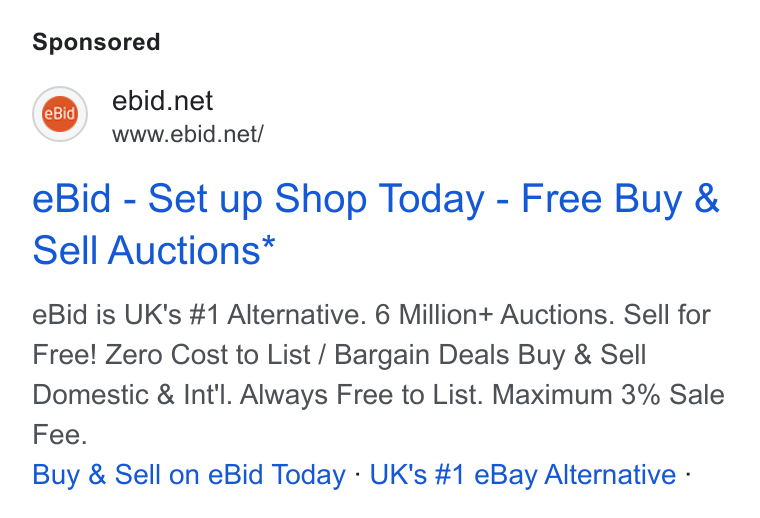Click the Sponsored label
This screenshot has width=760, height=518.
tap(96, 42)
